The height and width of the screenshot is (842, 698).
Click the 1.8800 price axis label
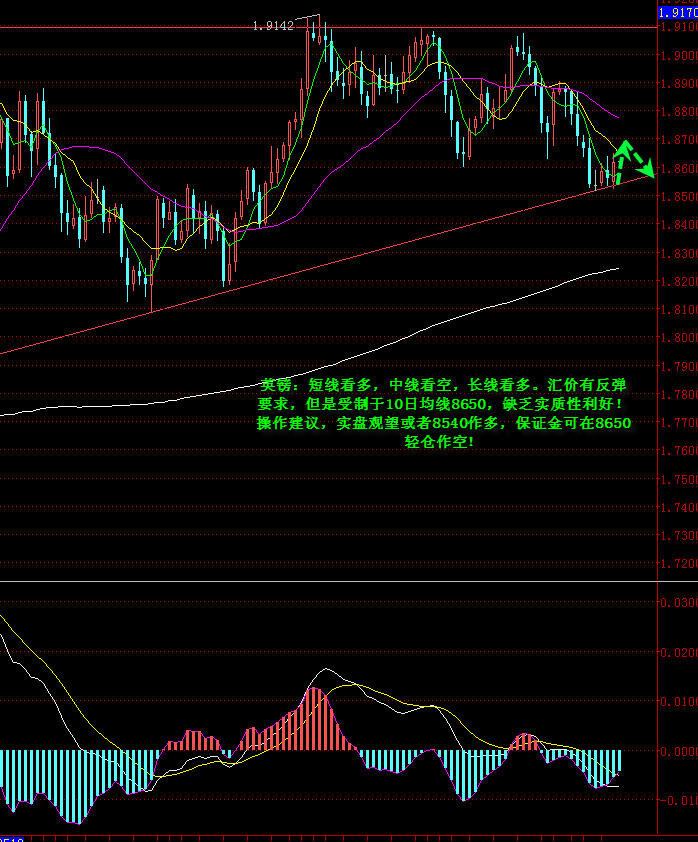click(679, 112)
